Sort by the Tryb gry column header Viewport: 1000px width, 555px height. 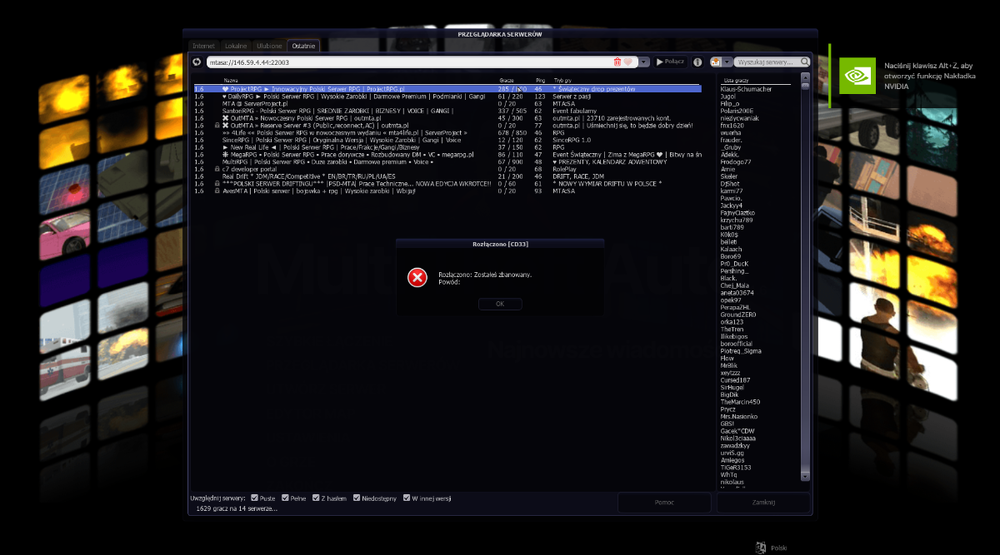[x=562, y=80]
